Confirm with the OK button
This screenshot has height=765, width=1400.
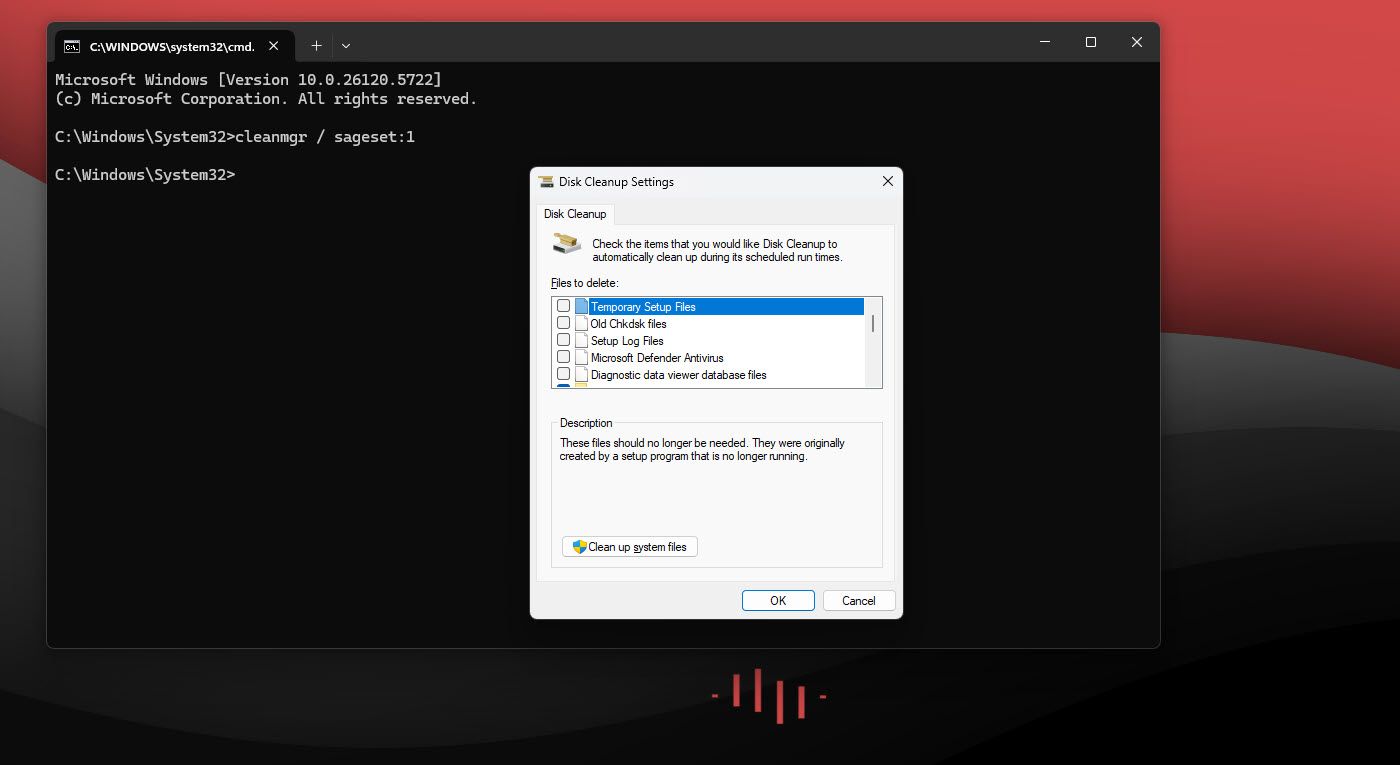[x=778, y=601]
